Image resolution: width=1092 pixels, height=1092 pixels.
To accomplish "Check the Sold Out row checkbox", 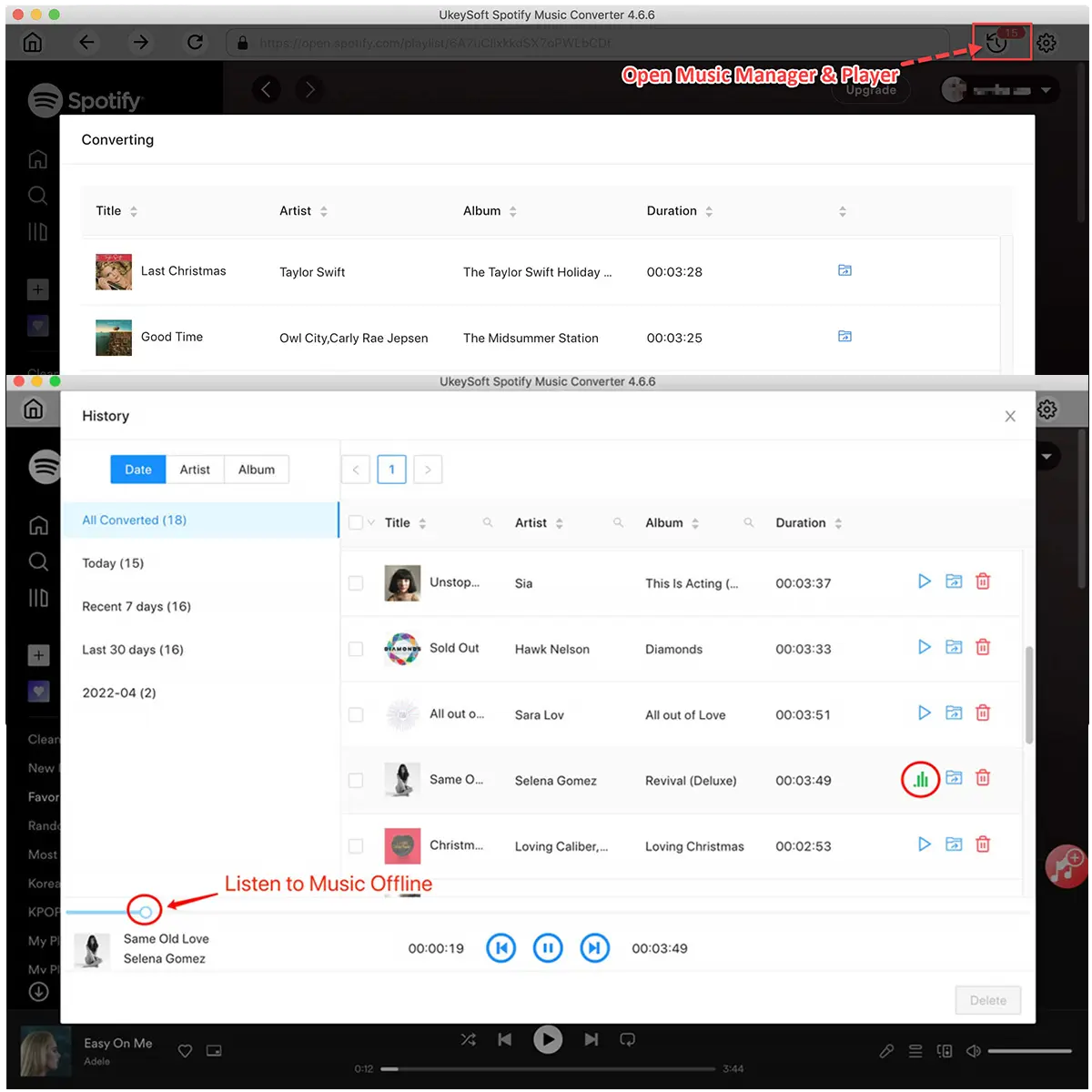I will point(356,649).
